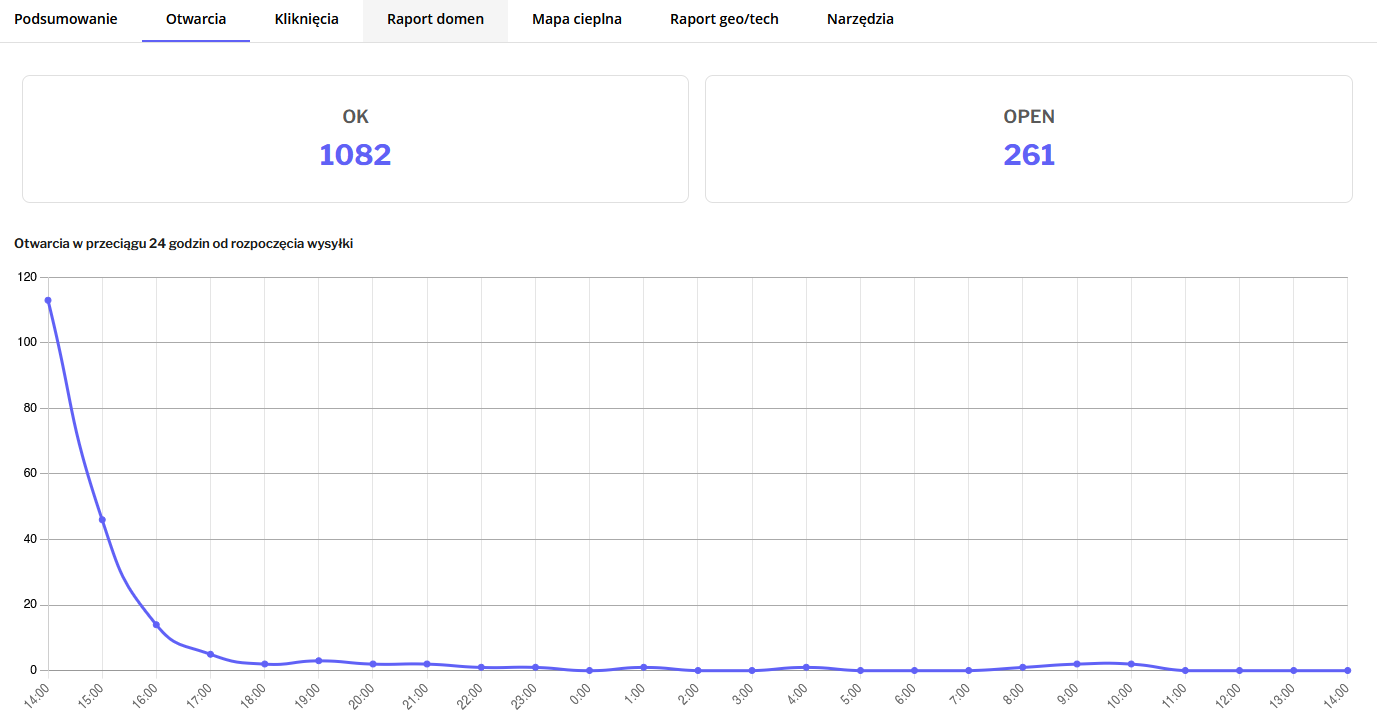Click the chart title about 24 godzin
The image size is (1377, 727).
(x=183, y=243)
